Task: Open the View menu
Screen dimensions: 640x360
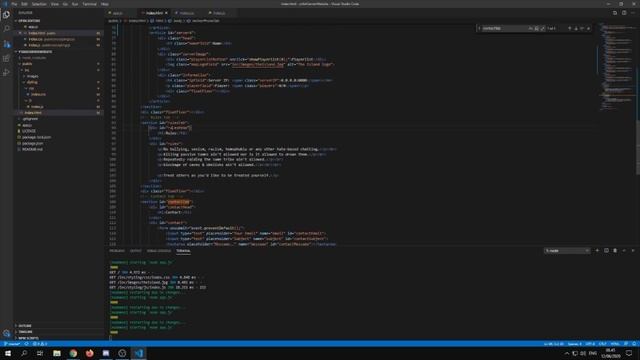Action: [x=54, y=4]
